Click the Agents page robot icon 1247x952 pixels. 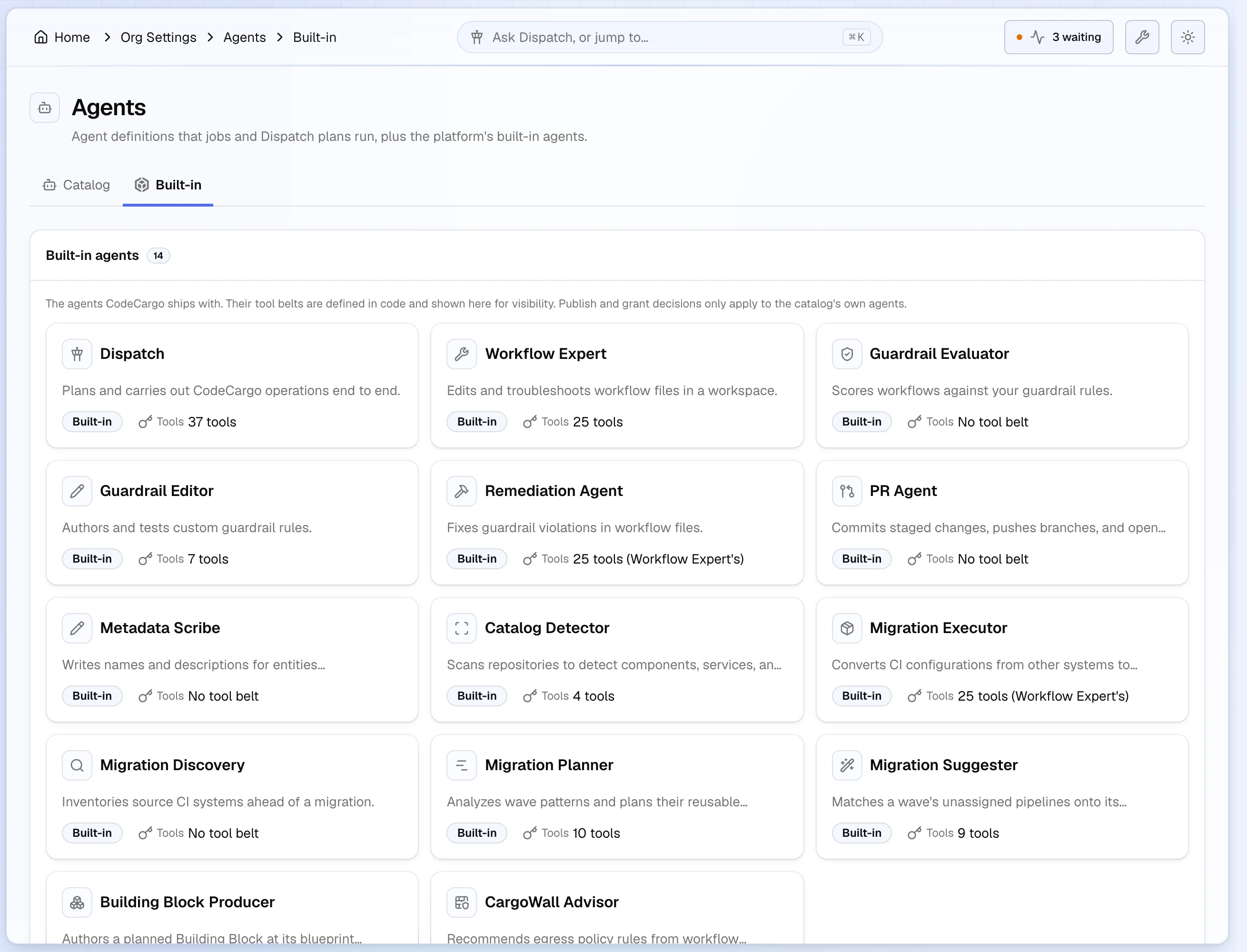pos(45,108)
